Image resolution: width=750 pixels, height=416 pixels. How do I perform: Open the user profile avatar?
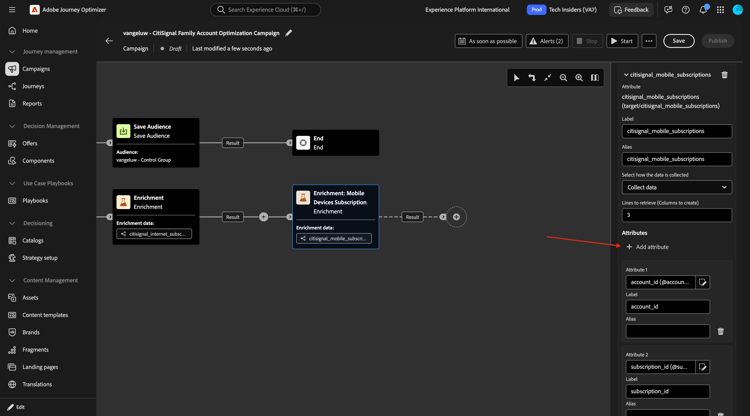(x=738, y=10)
